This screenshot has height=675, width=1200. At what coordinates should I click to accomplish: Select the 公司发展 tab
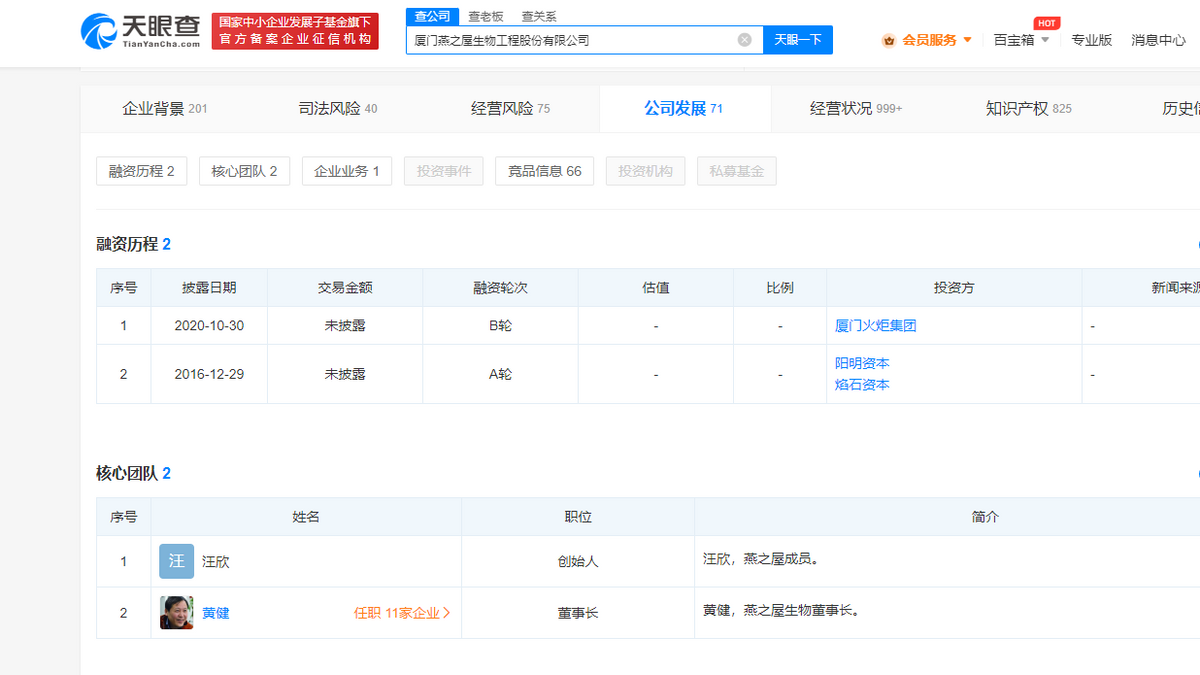click(x=684, y=109)
